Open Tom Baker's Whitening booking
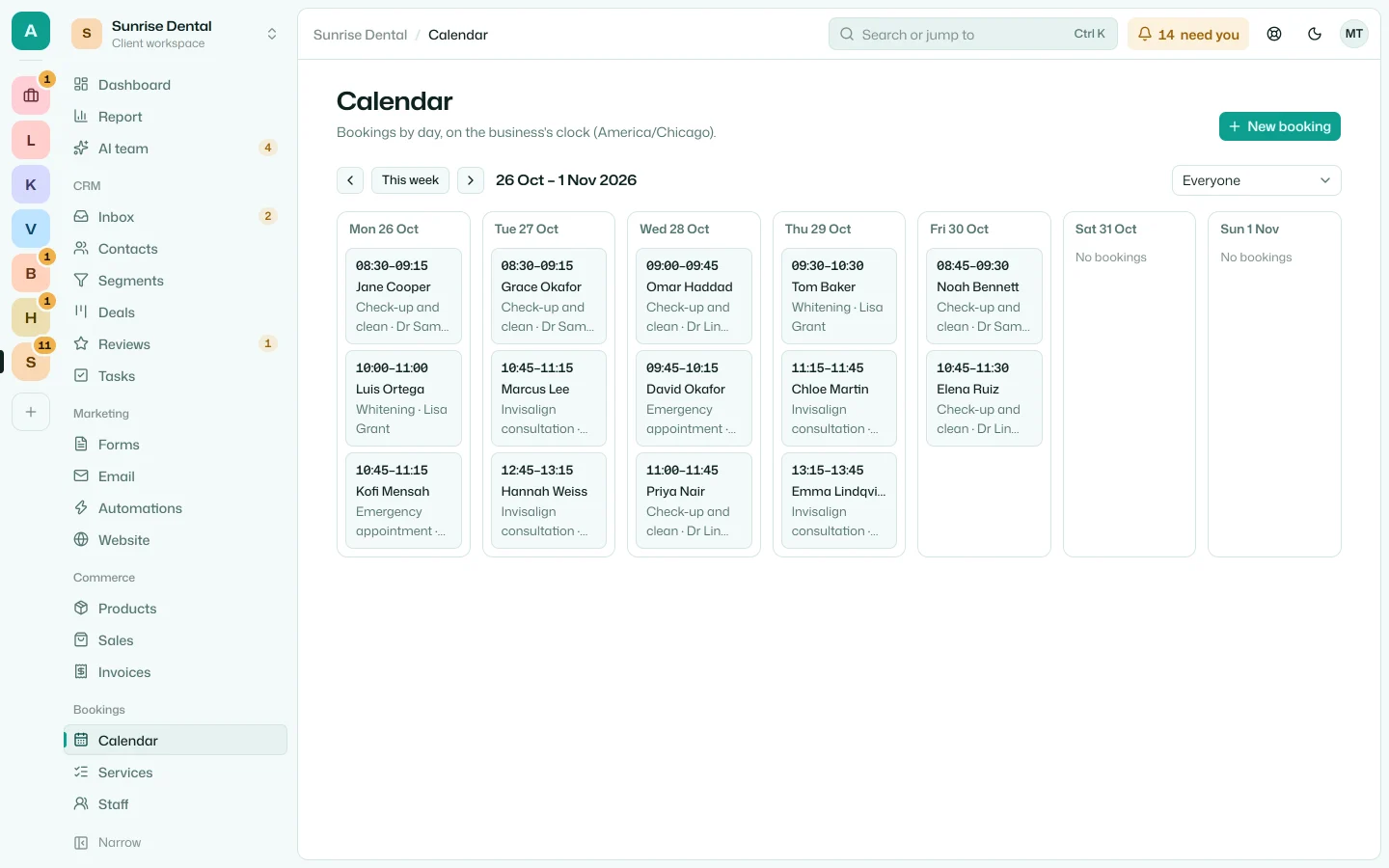 [x=839, y=296]
